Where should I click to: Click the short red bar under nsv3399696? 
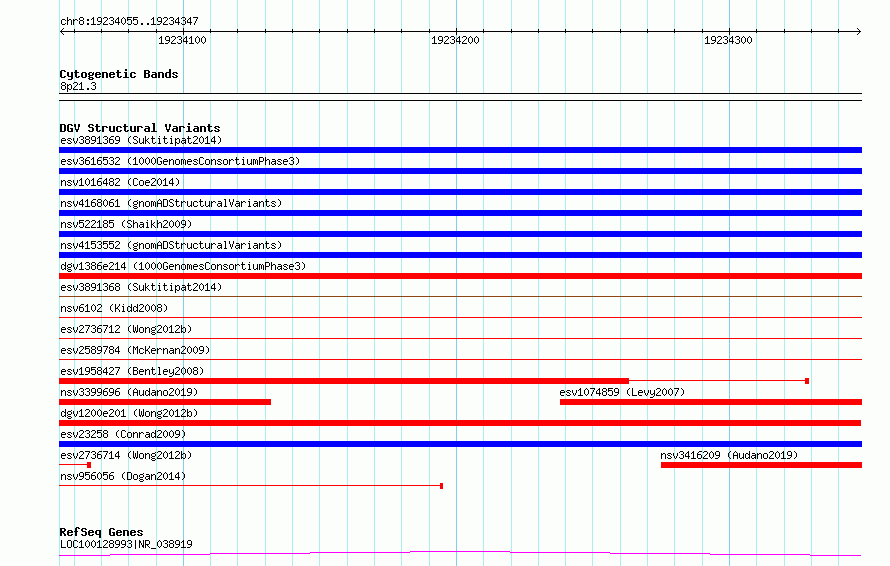pos(165,402)
